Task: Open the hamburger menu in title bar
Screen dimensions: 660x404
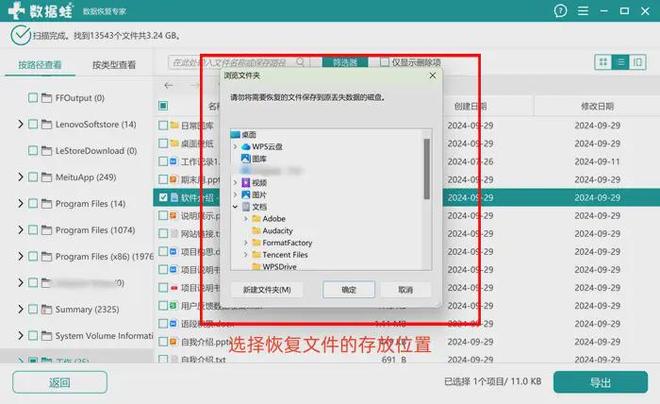Action: (583, 11)
